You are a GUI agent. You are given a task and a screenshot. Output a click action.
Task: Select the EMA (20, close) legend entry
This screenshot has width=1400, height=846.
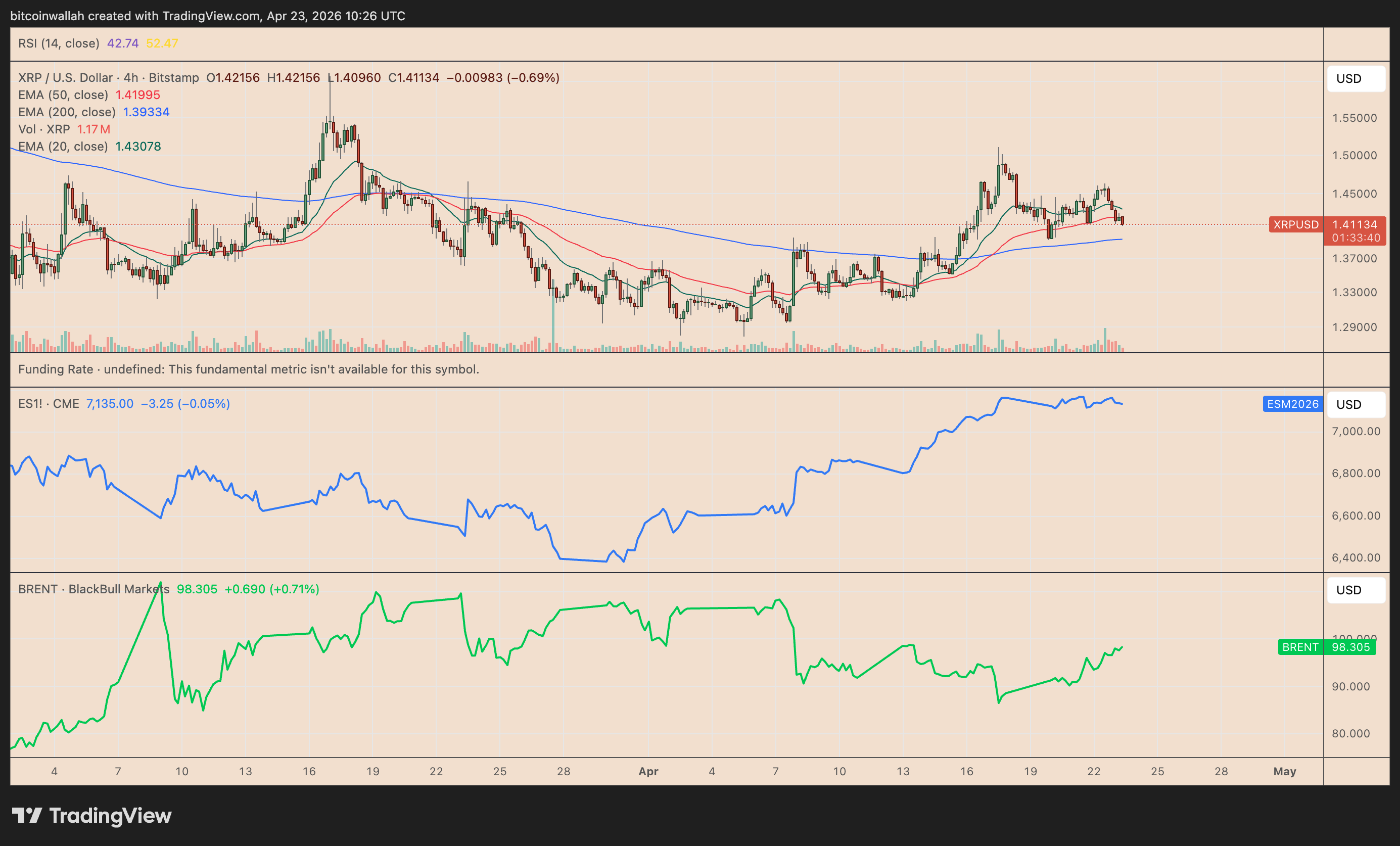63,147
